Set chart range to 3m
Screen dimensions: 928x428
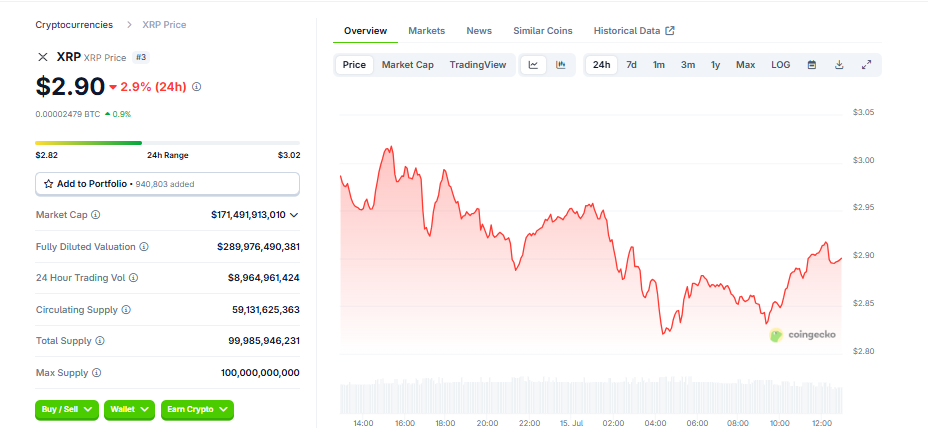[x=688, y=65]
